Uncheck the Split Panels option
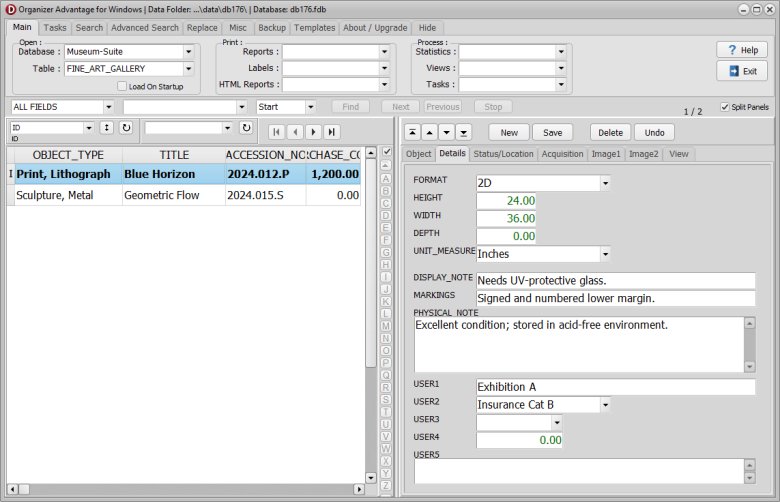Image resolution: width=780 pixels, height=502 pixels. tap(725, 107)
